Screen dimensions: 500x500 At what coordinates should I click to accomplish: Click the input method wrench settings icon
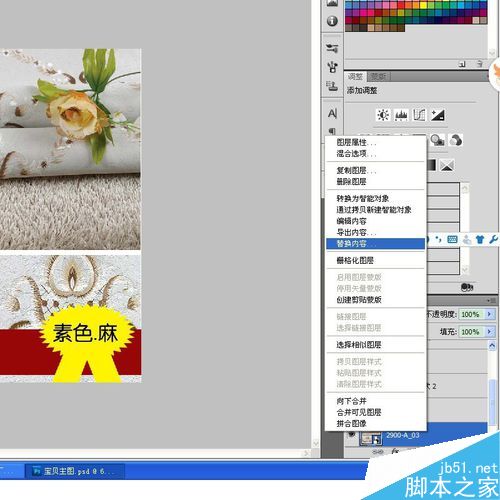(x=493, y=239)
